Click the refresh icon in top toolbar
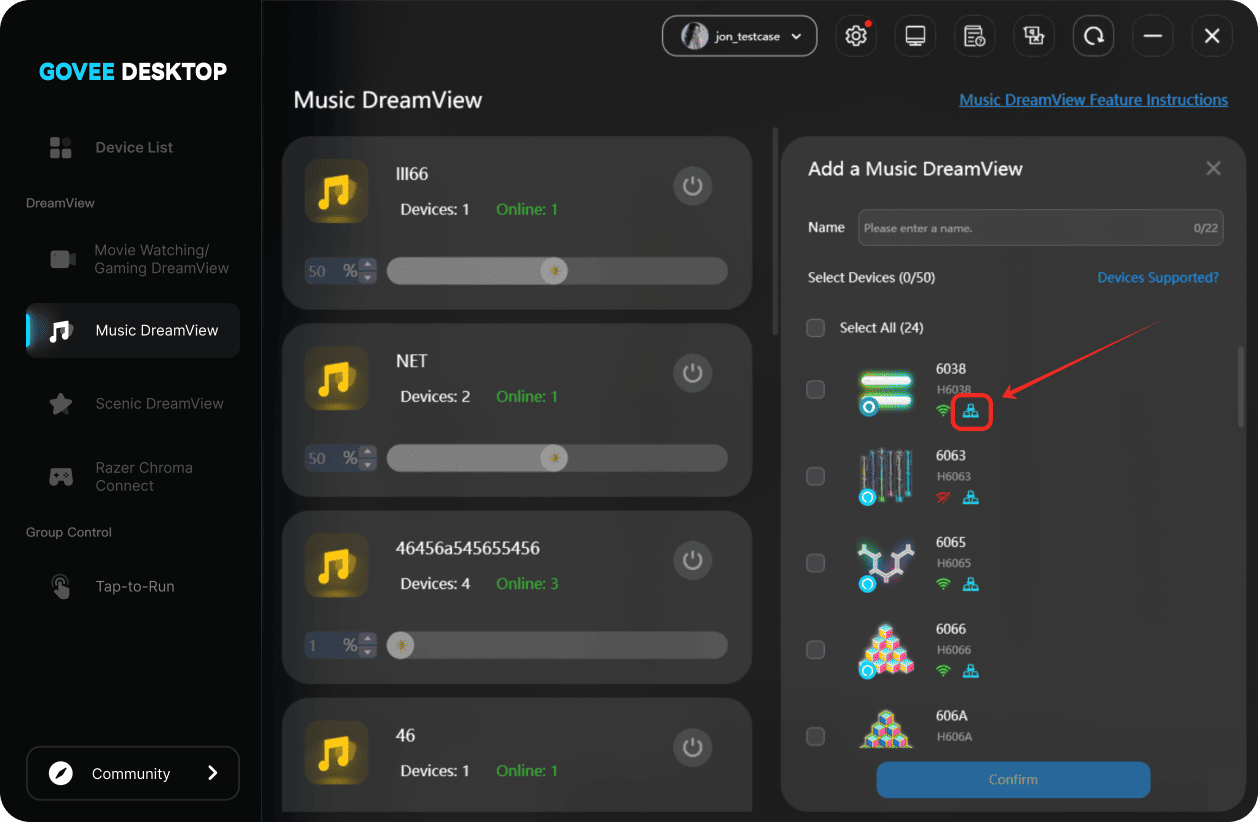Image resolution: width=1258 pixels, height=822 pixels. (1093, 36)
